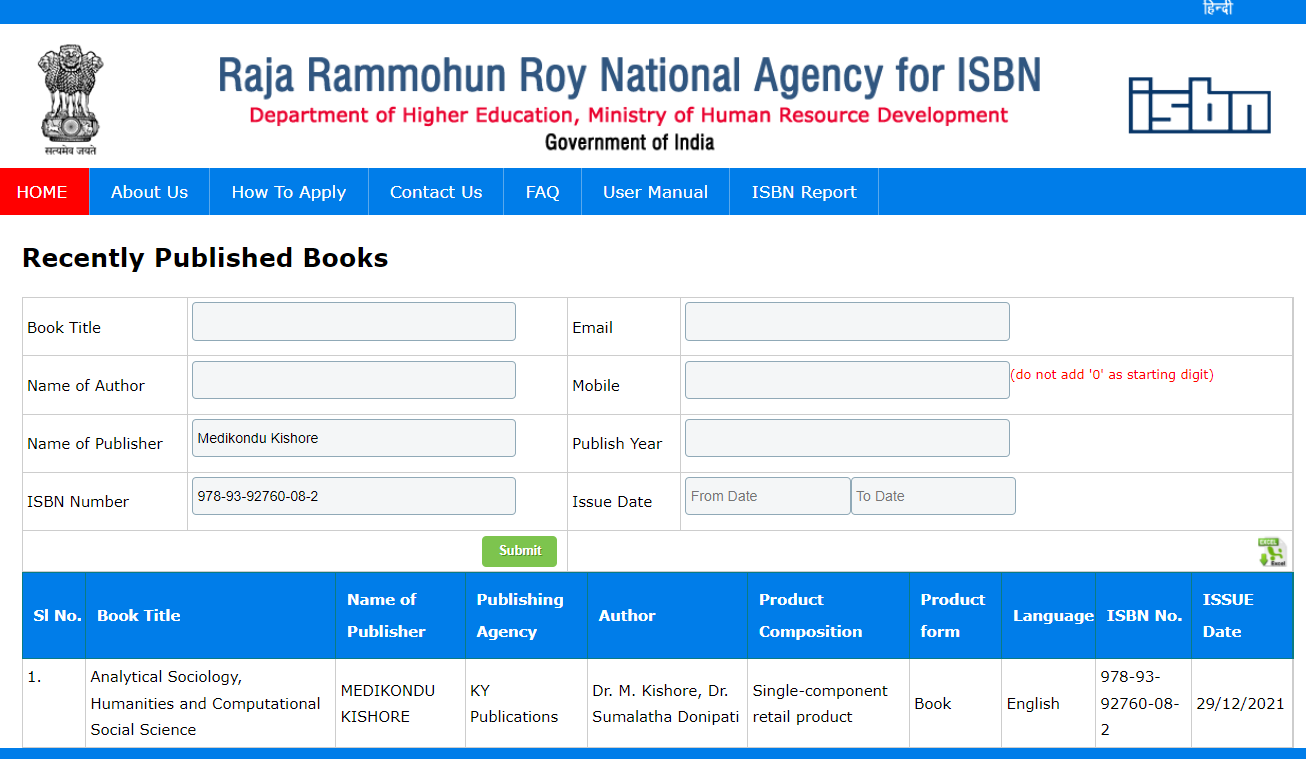Click the ISBN No. column header

click(x=1144, y=616)
